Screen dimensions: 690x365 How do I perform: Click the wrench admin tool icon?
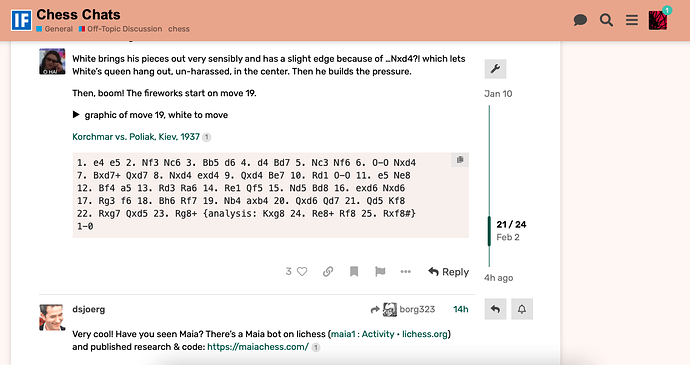pos(495,69)
